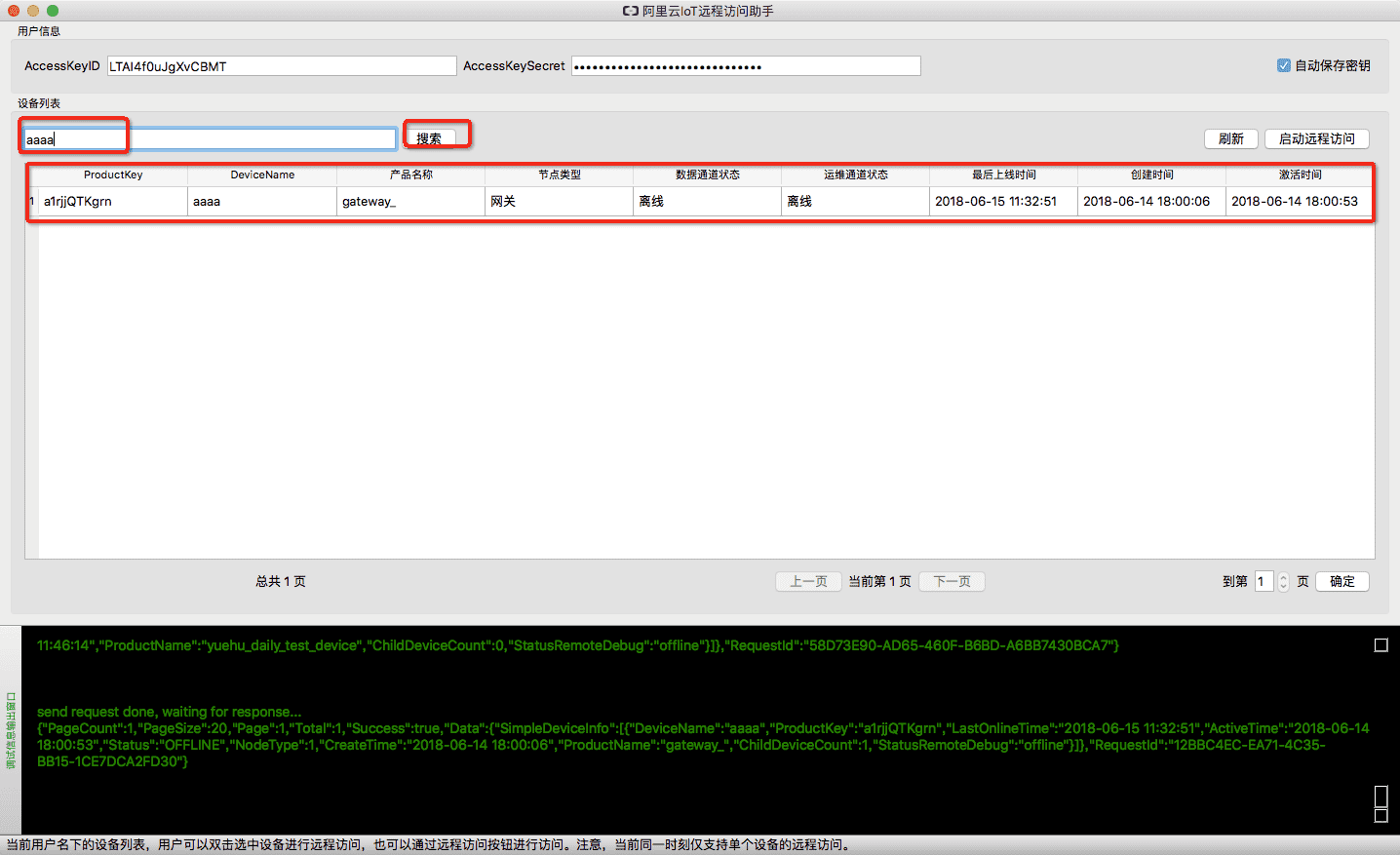Click the macOS yellow minimize window button

33,11
